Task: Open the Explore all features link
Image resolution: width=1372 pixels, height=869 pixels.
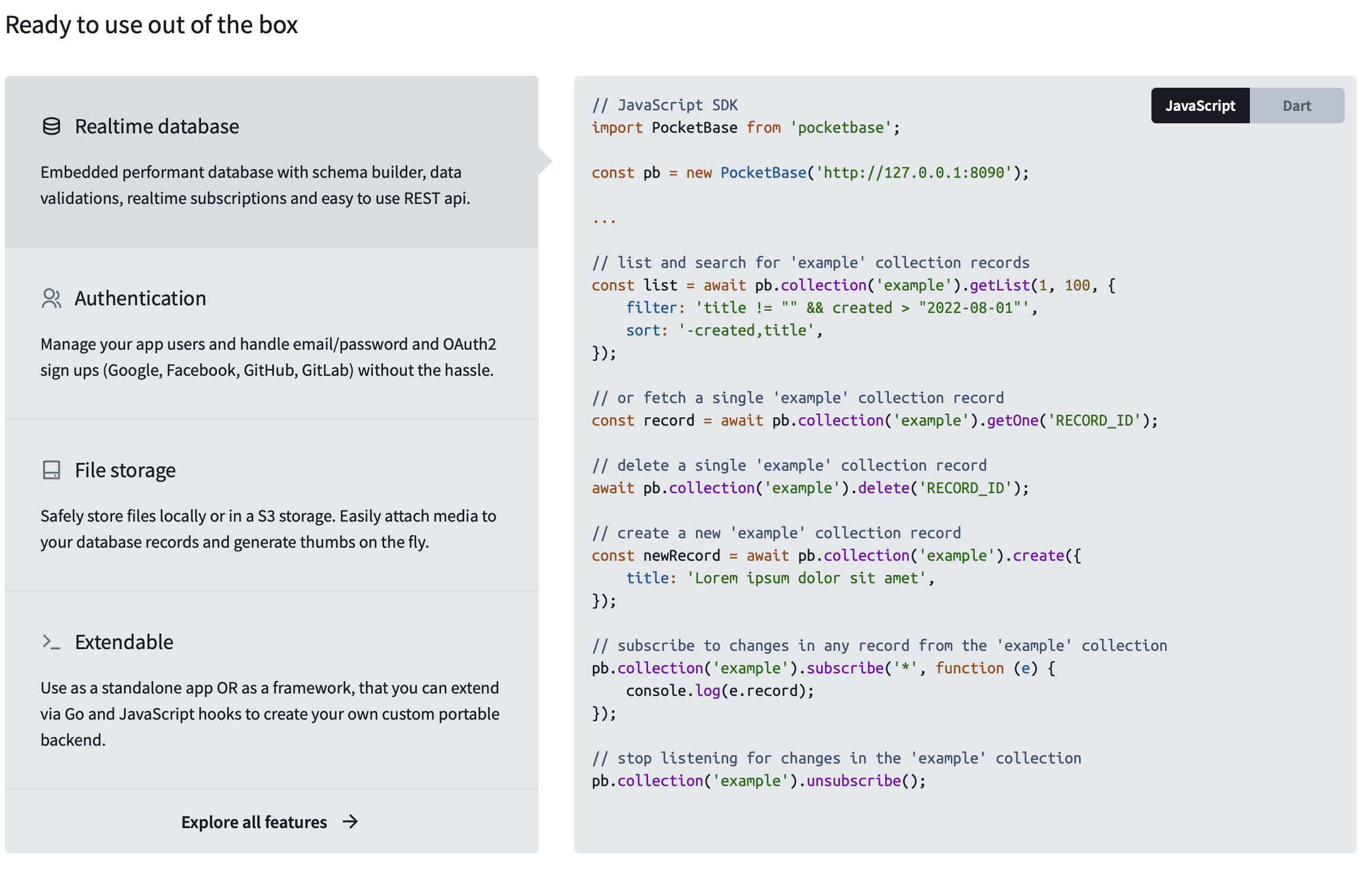Action: 254,822
